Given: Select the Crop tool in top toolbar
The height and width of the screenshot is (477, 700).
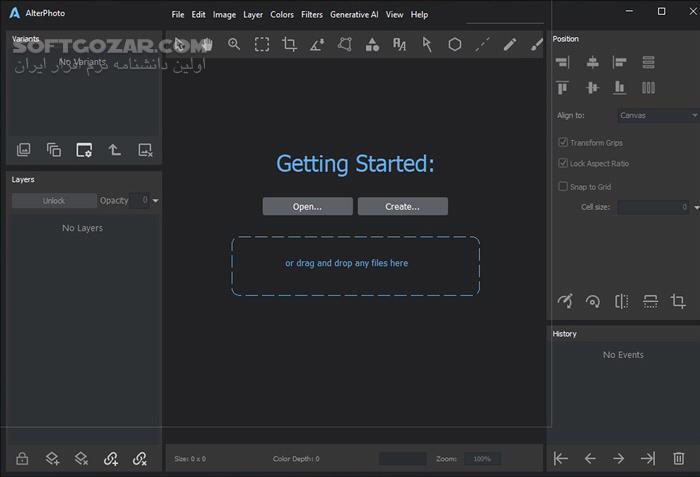Looking at the screenshot, I should click(x=289, y=44).
